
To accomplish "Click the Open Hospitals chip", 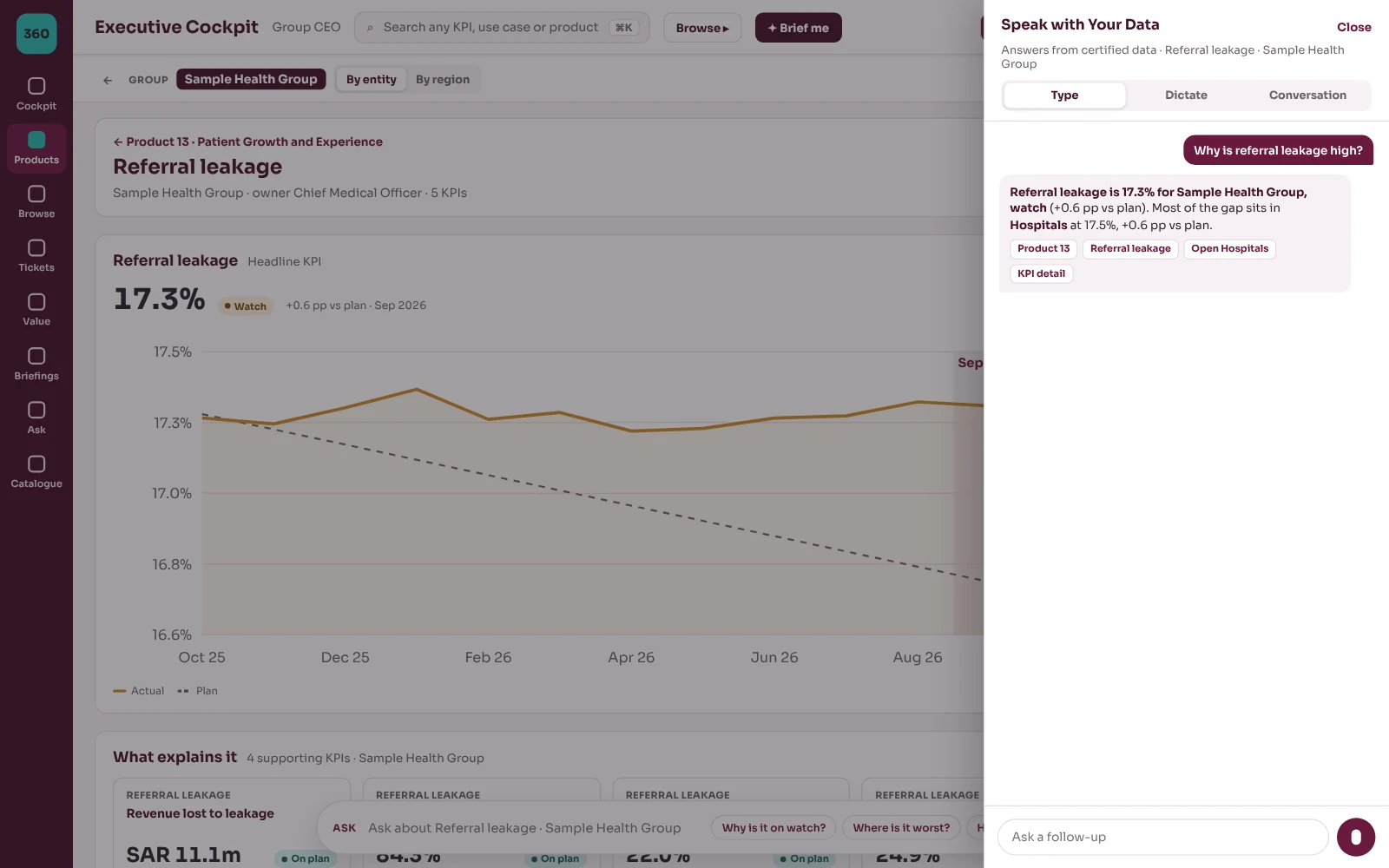I will click(1229, 249).
